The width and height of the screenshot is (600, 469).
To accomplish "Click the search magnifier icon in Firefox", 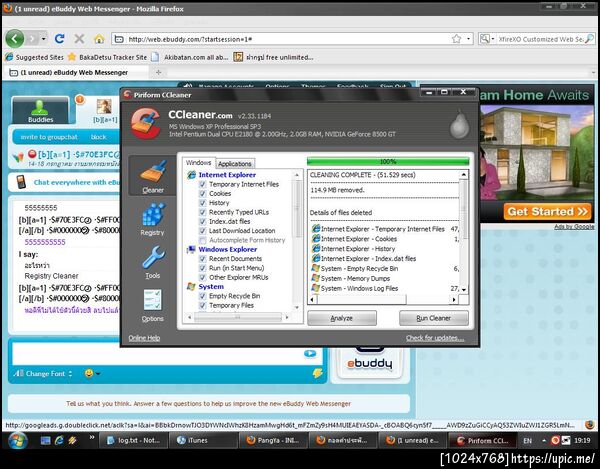I will 590,39.
